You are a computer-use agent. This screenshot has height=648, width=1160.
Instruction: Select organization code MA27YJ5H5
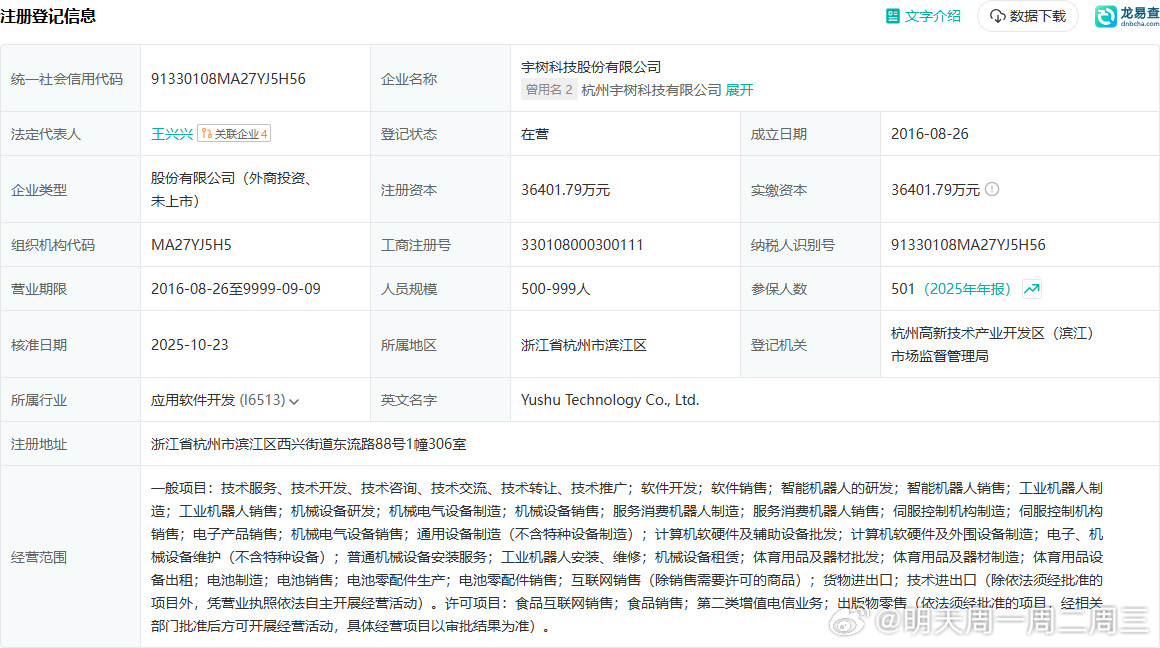coord(191,245)
